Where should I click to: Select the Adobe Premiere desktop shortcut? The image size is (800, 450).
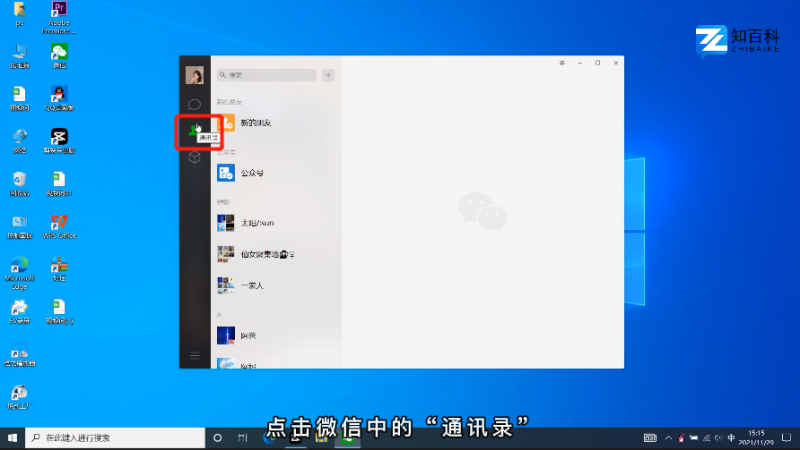(59, 18)
